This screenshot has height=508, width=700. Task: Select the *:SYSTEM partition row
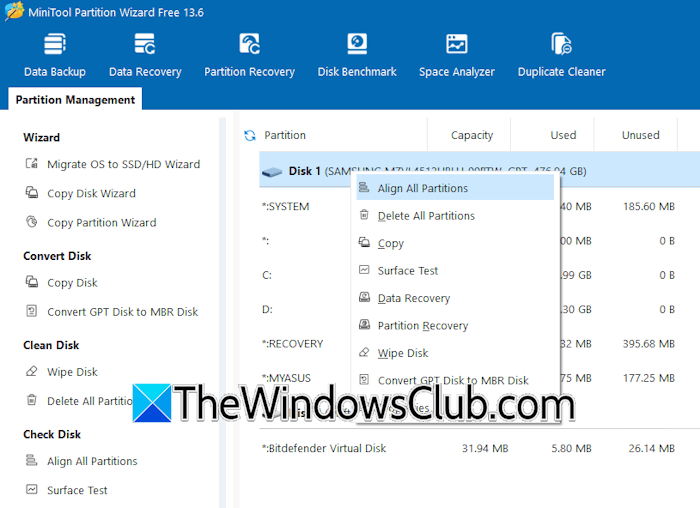point(479,206)
